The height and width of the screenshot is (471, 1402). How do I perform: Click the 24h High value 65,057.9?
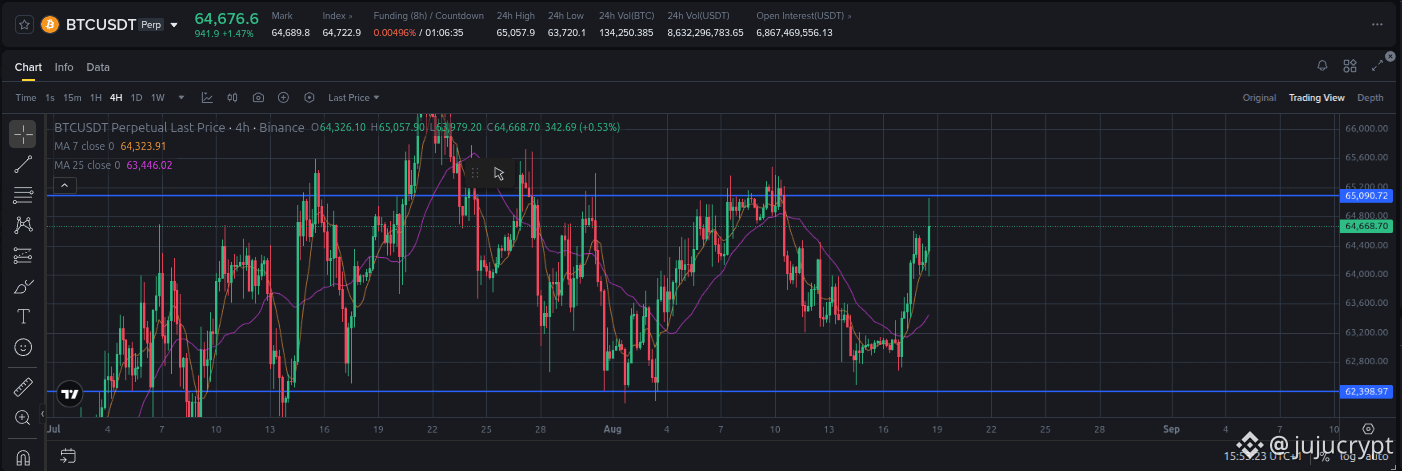[516, 33]
